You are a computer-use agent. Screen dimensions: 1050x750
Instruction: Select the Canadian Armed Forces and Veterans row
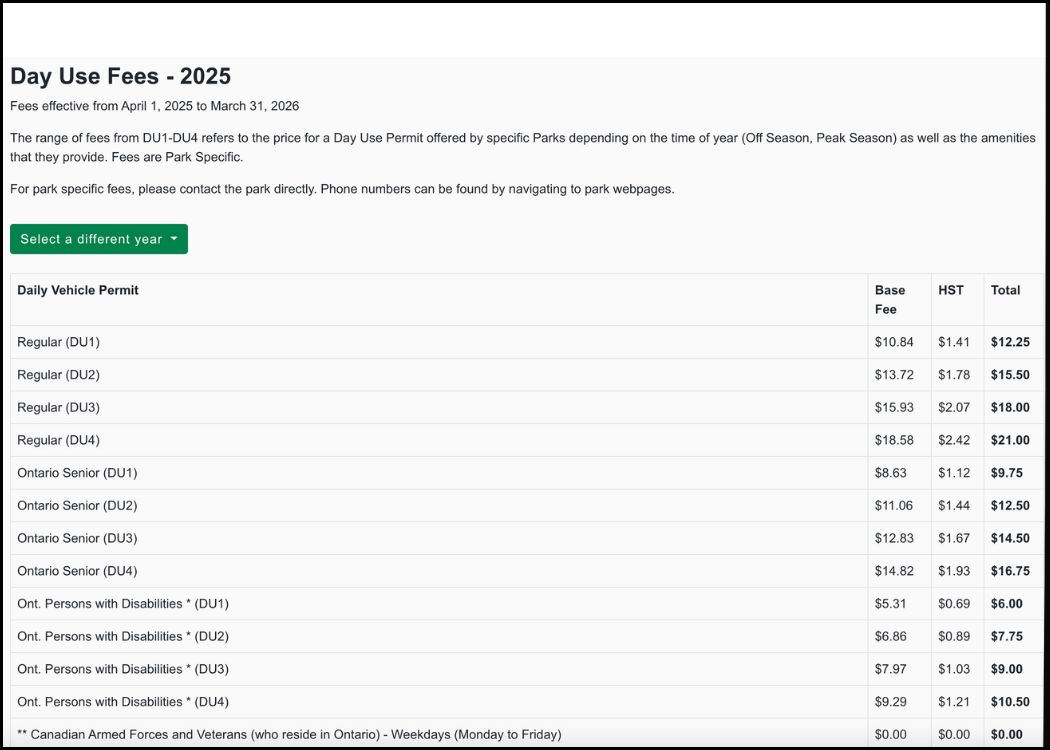[526, 734]
